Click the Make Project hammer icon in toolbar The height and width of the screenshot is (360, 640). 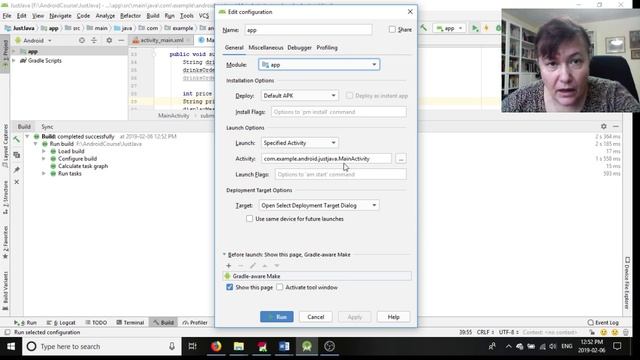[424, 28]
